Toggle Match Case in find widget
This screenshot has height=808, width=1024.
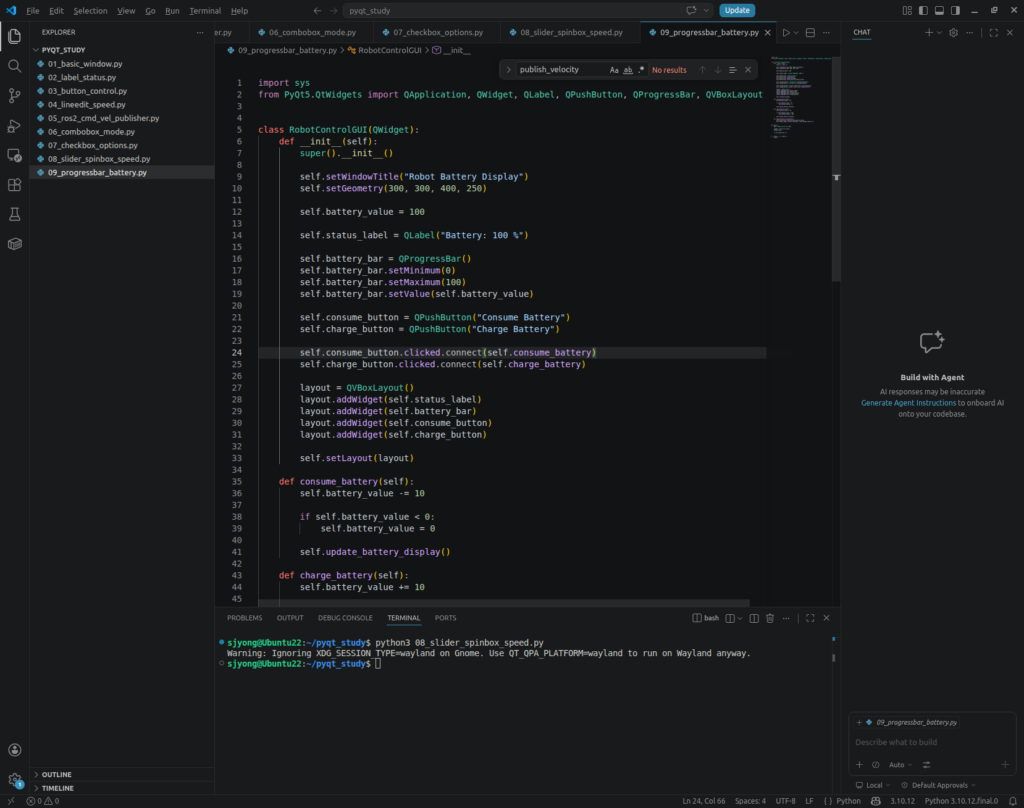coord(614,70)
